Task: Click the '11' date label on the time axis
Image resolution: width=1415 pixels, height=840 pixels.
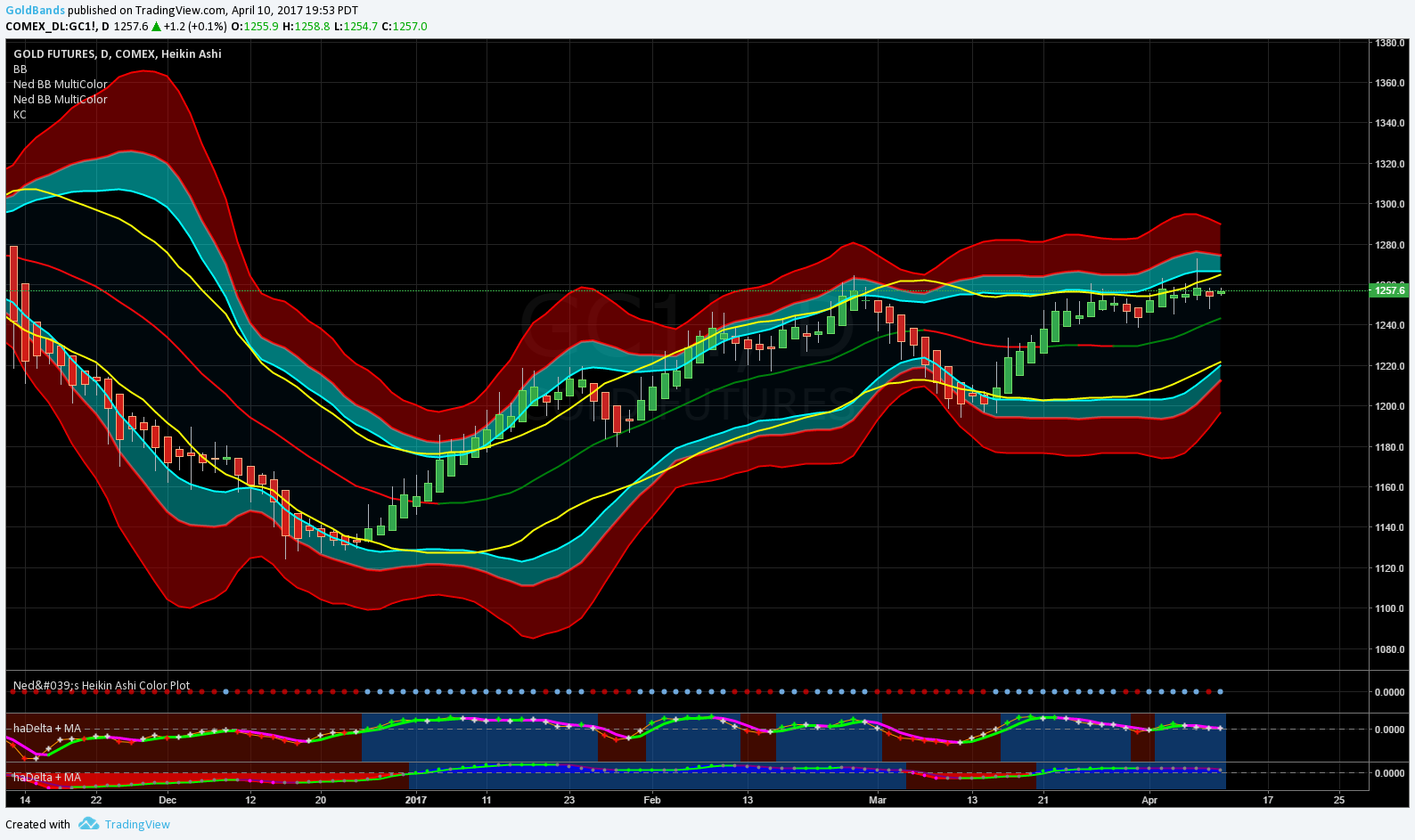Action: (487, 800)
